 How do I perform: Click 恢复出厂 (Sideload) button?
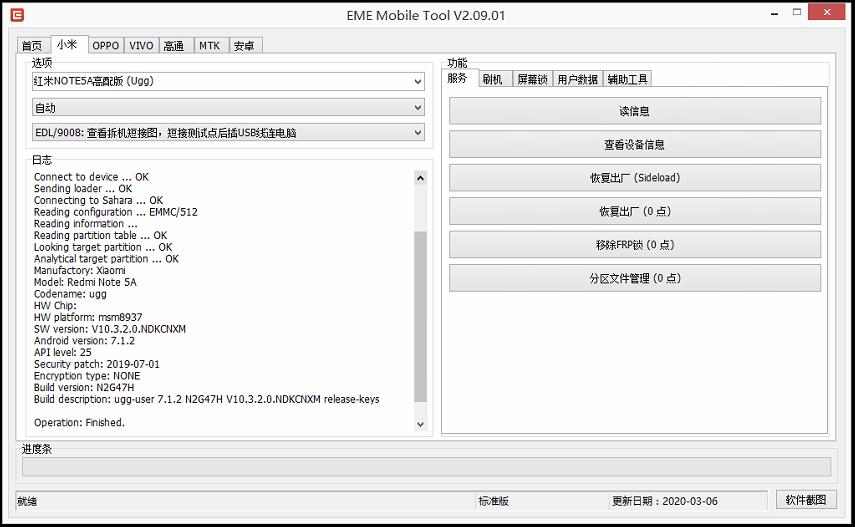point(635,178)
